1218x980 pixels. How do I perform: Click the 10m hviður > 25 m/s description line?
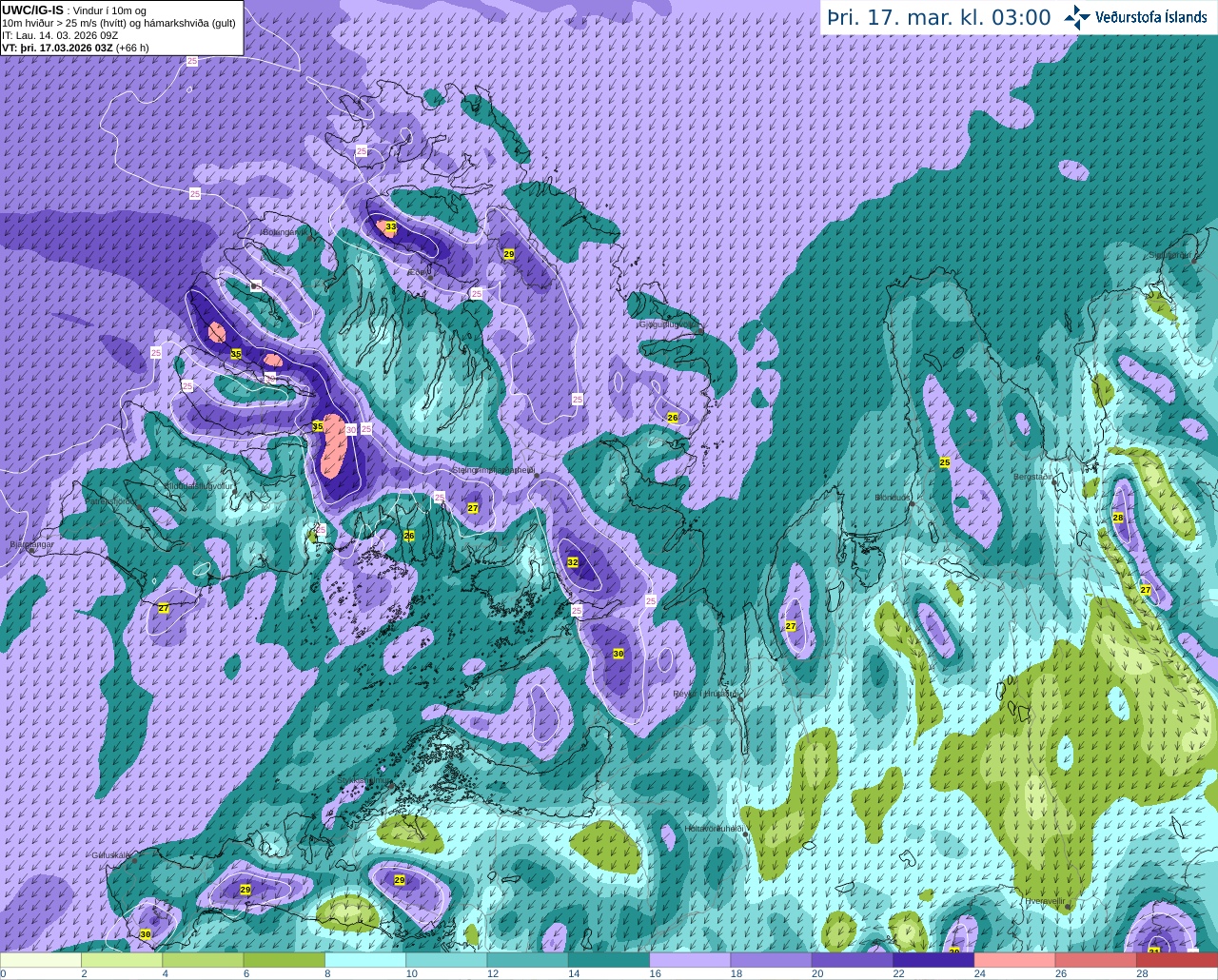click(x=119, y=23)
